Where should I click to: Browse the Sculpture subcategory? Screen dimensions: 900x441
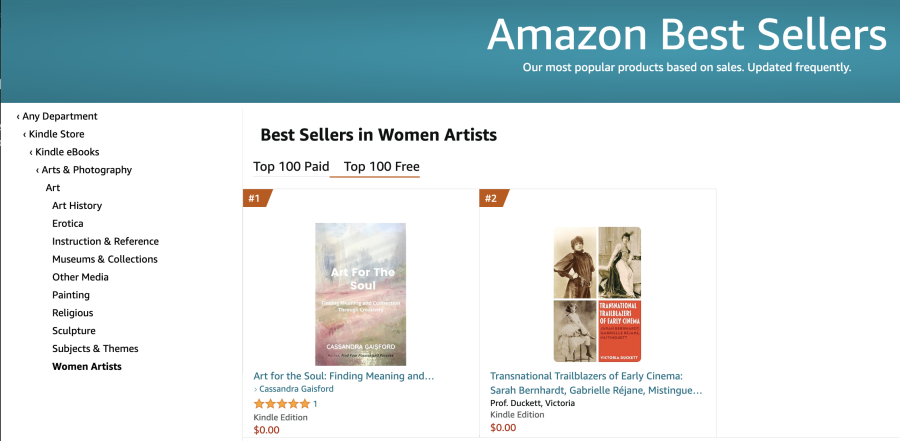[x=74, y=331]
